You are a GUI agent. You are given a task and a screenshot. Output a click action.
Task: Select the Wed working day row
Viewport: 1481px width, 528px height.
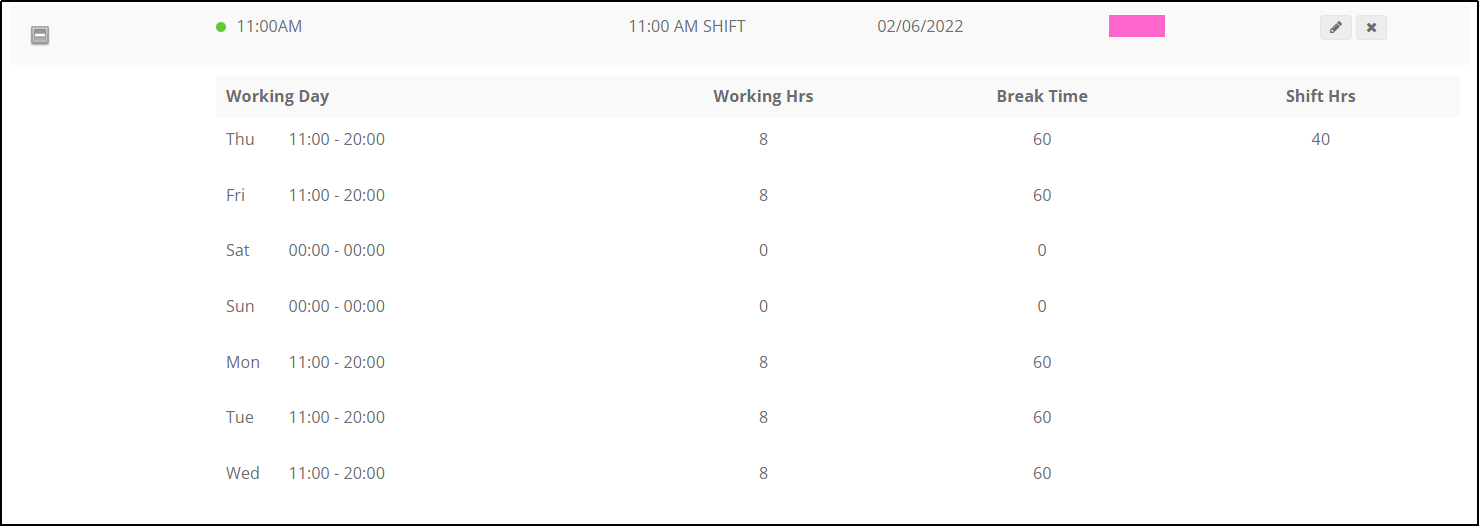tap(838, 473)
